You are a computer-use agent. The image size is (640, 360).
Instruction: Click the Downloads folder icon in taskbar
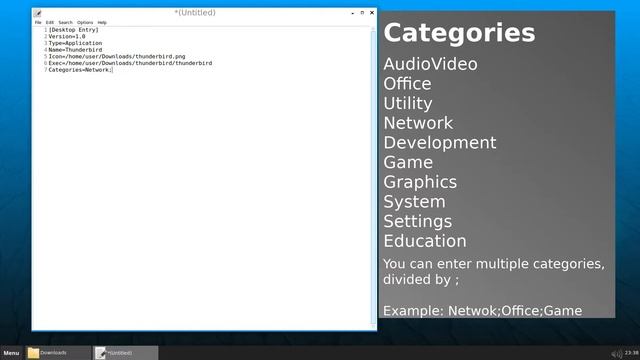pos(33,353)
